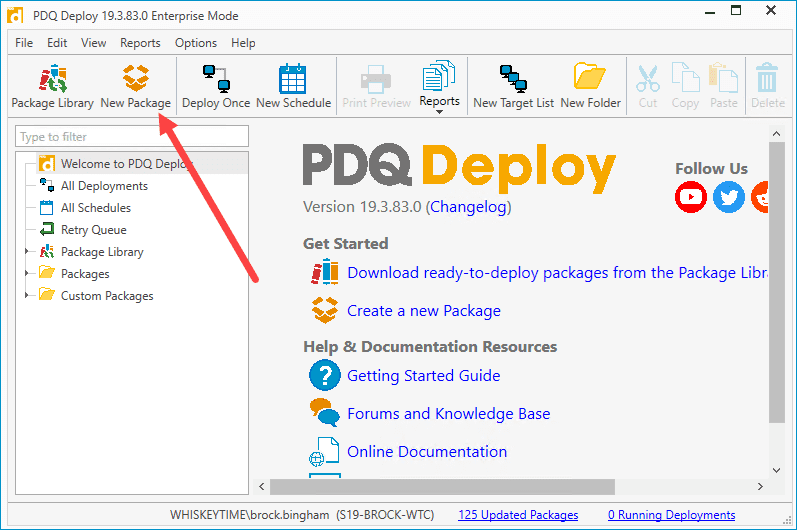
Task: Click 0 Running Deployments in status bar
Action: coord(671,515)
